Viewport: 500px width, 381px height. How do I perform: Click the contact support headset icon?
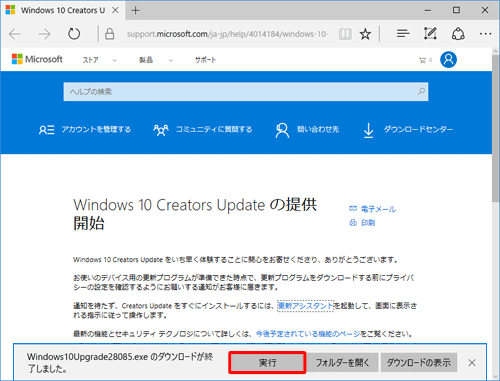(x=282, y=130)
